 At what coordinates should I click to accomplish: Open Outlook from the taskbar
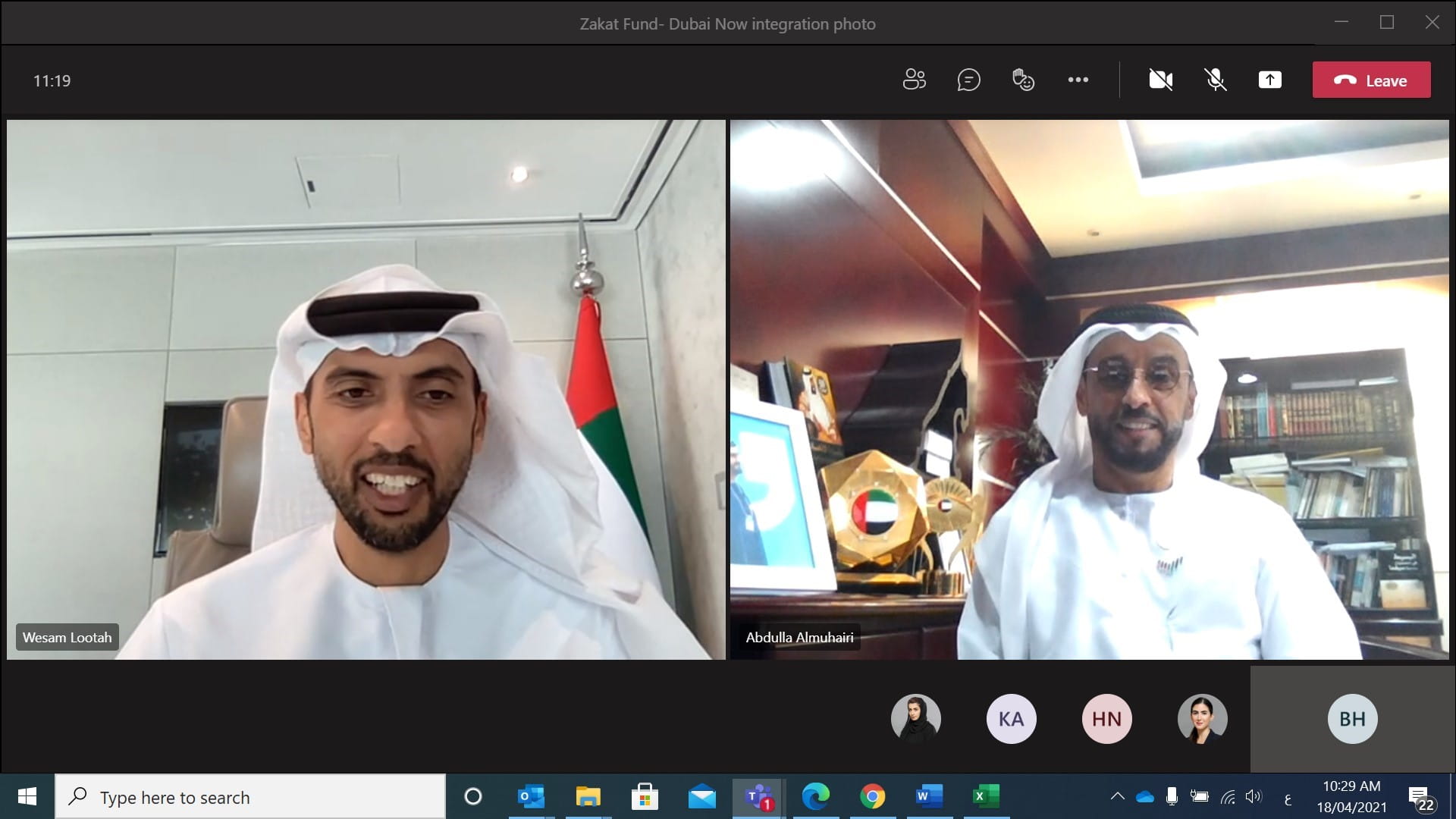(531, 796)
